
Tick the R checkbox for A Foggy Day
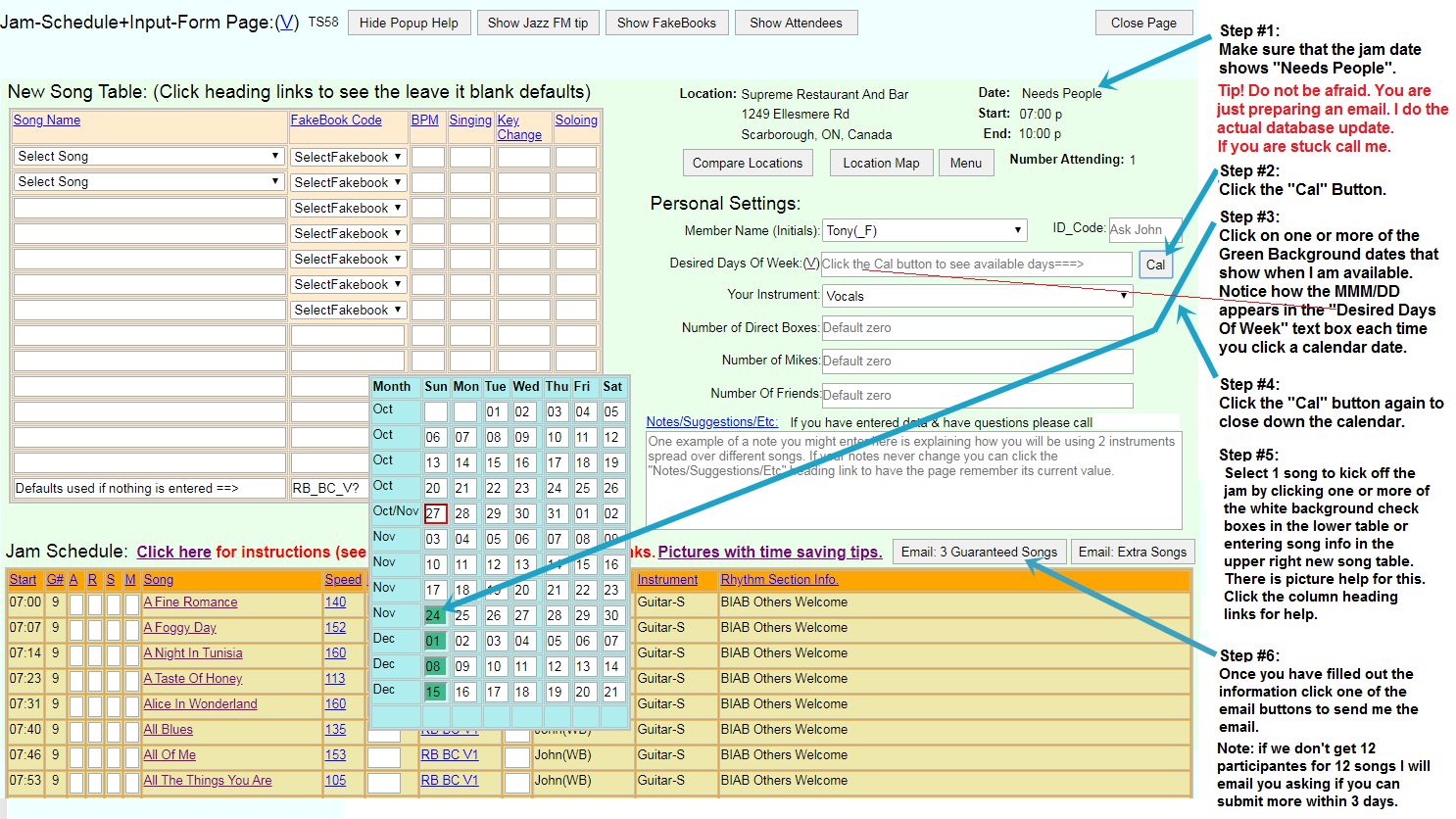[95, 629]
